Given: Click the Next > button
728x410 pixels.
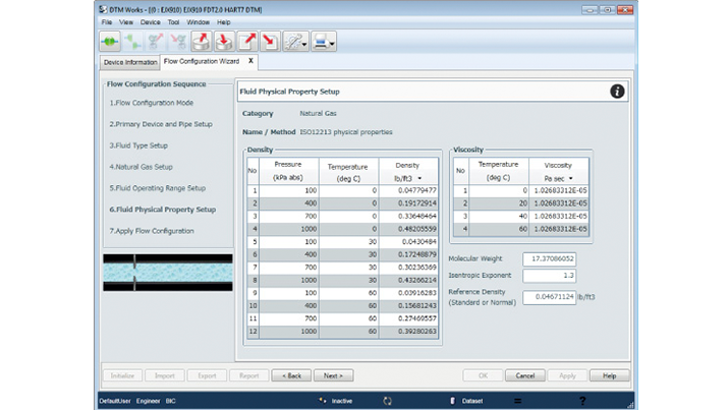Looking at the screenshot, I should 333,375.
